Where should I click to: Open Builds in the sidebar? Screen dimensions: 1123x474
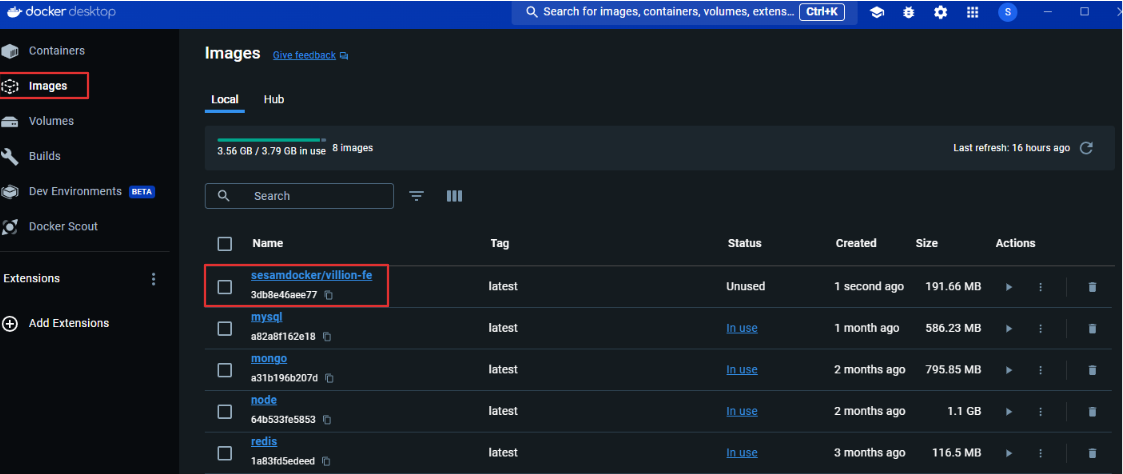(43, 156)
